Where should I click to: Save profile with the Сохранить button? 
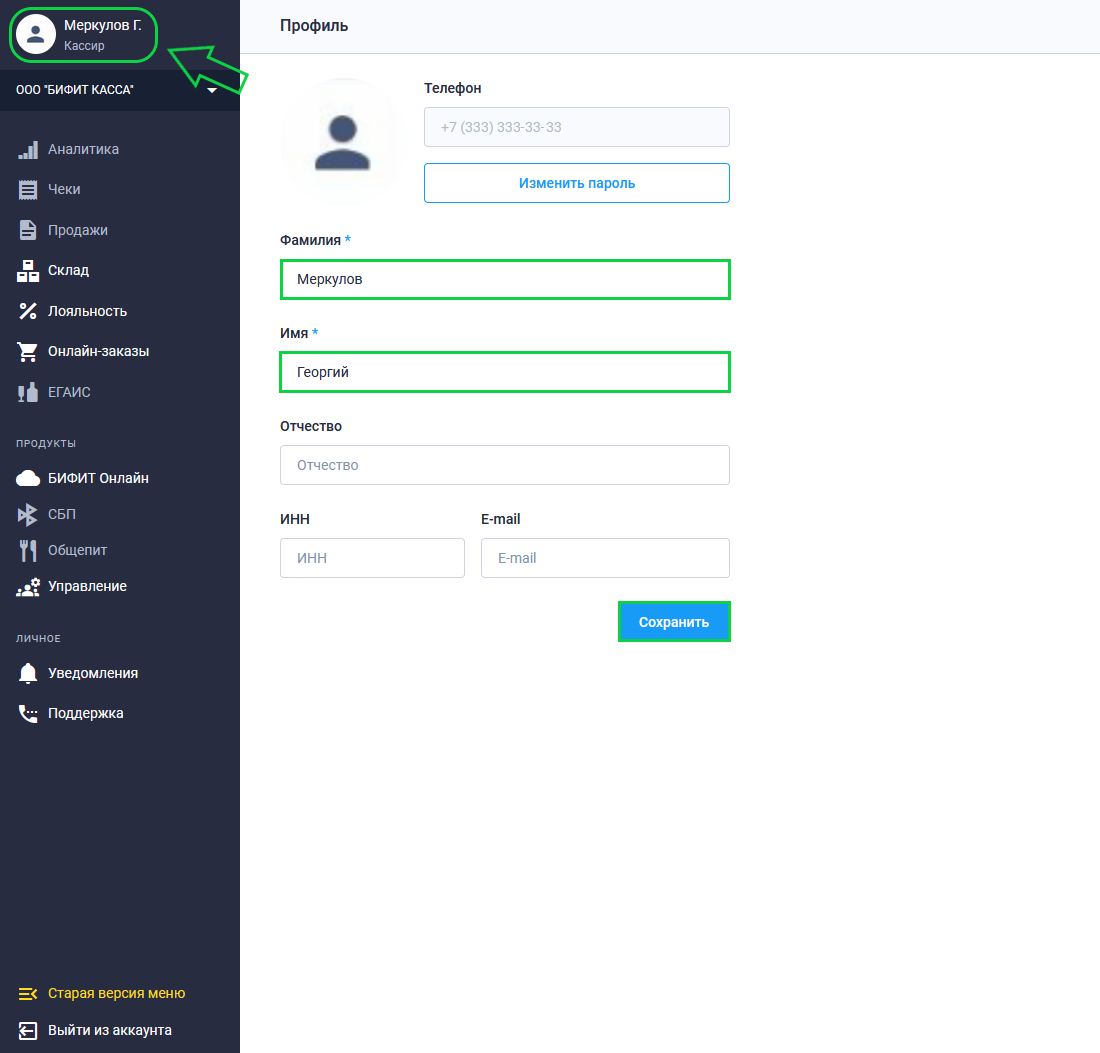[x=674, y=622]
